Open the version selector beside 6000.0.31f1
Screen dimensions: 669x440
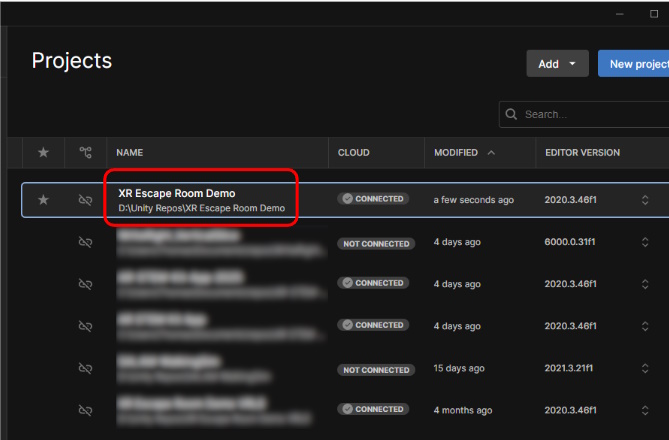(645, 242)
